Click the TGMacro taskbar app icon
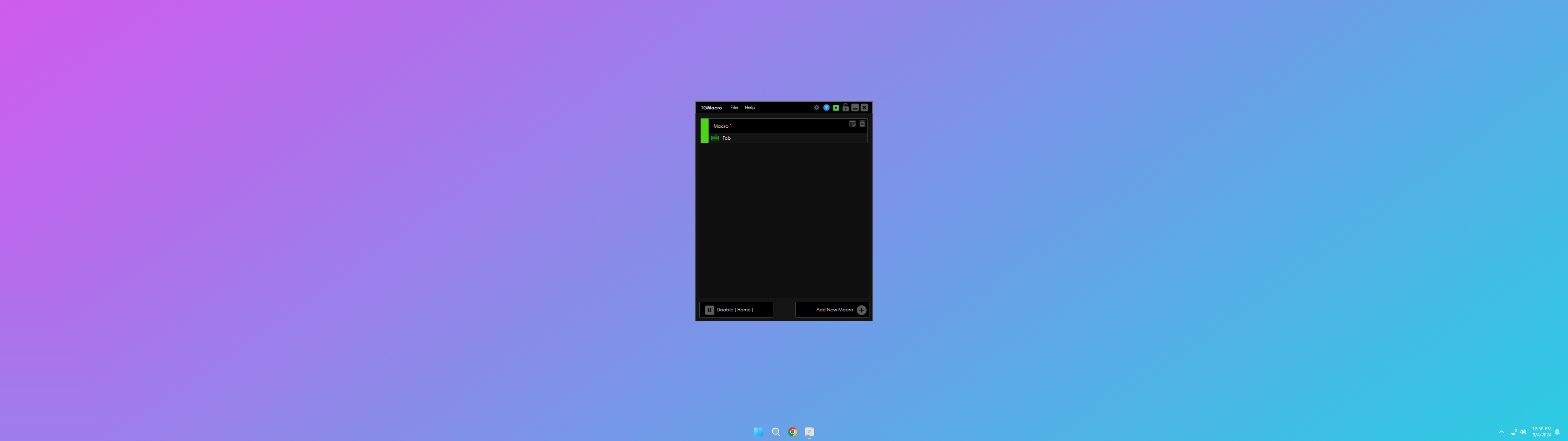The image size is (1568, 441). pyautogui.click(x=809, y=432)
